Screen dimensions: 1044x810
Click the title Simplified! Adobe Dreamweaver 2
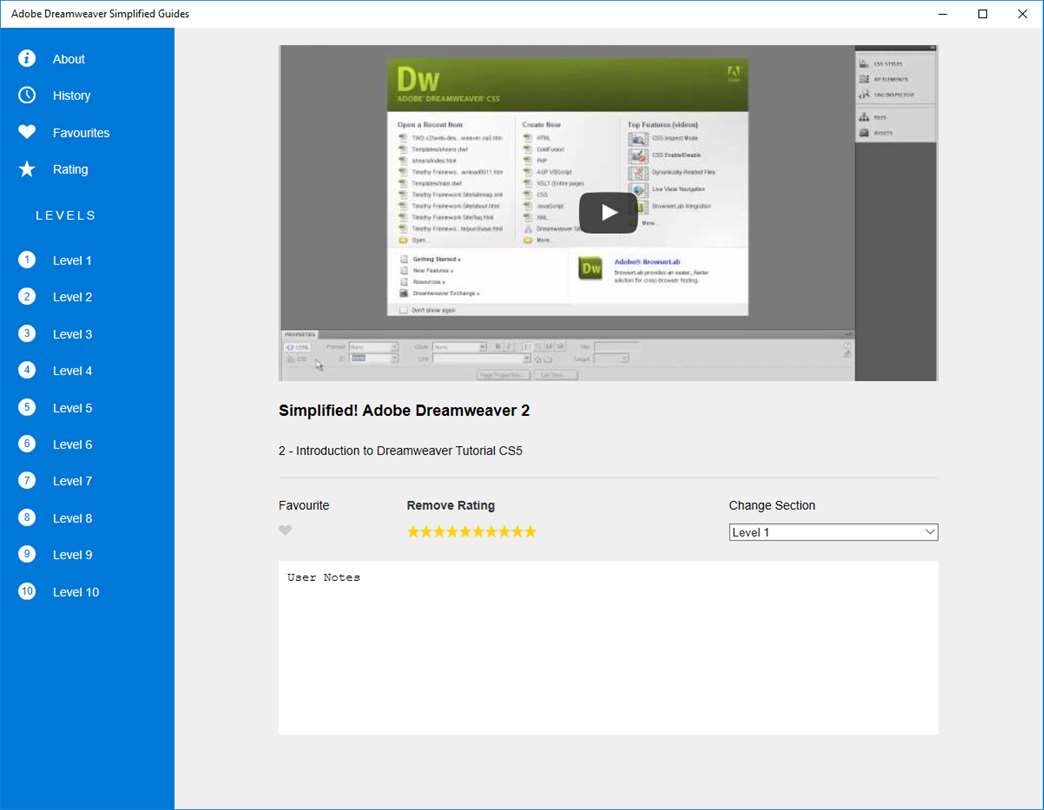(x=403, y=411)
